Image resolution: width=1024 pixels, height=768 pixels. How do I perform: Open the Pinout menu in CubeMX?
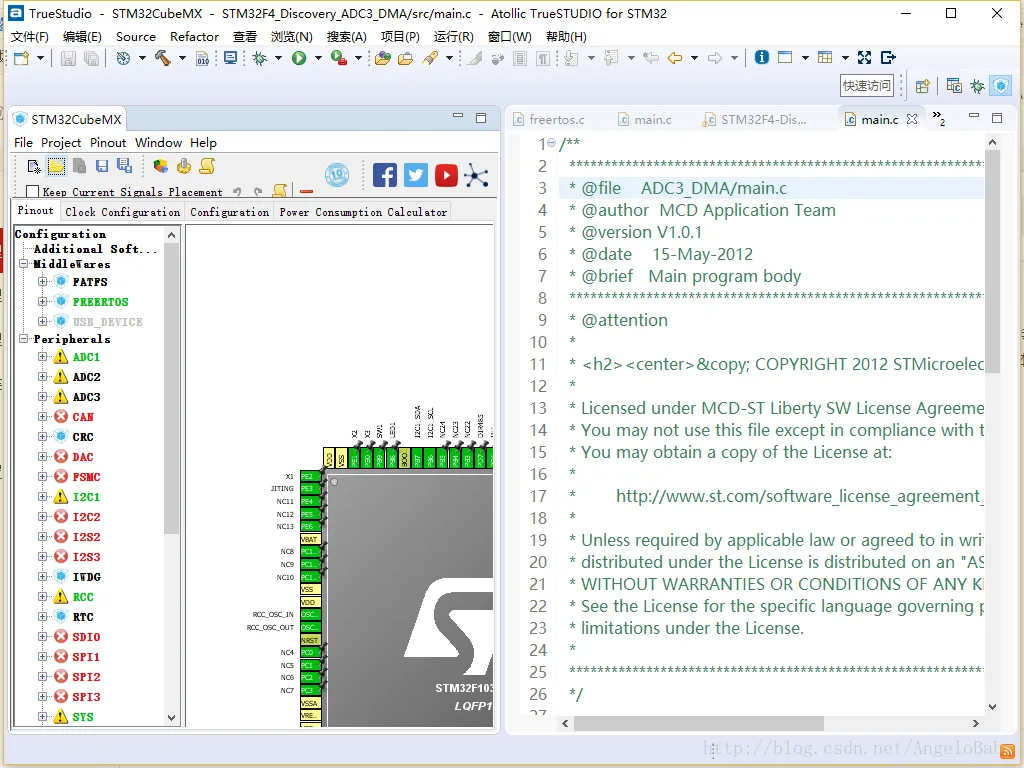(x=108, y=142)
